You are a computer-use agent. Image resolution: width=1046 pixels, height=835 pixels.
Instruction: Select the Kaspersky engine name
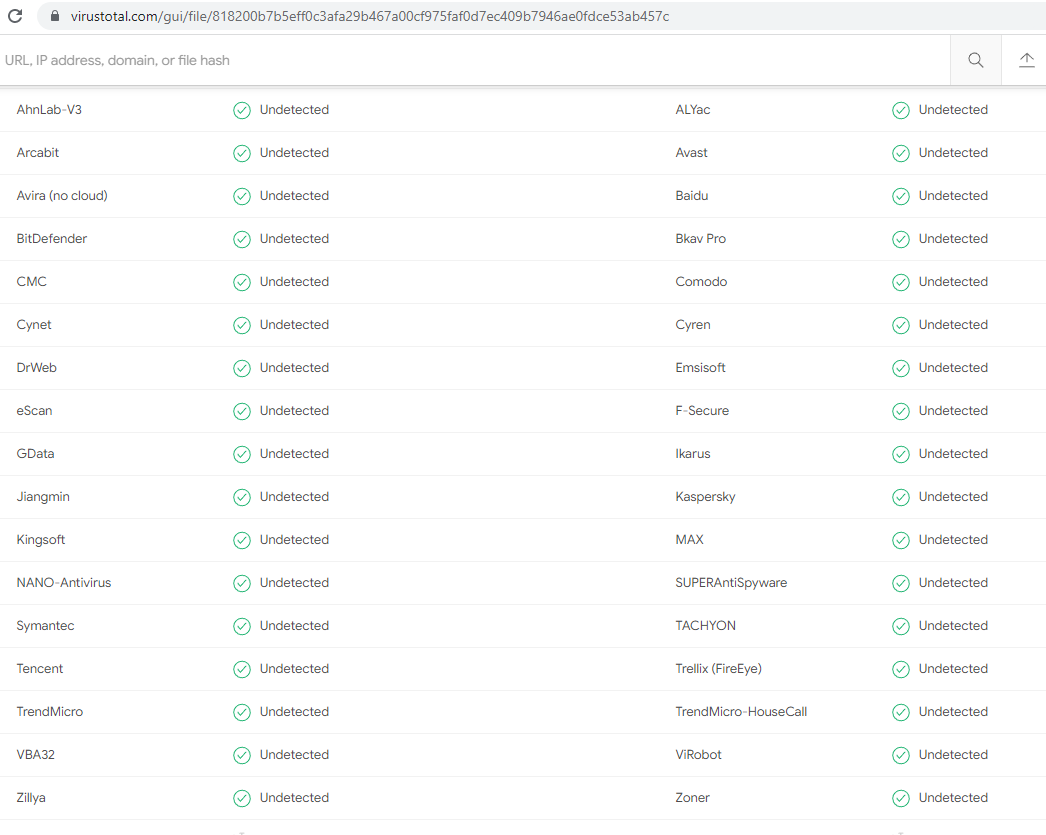(x=710, y=497)
